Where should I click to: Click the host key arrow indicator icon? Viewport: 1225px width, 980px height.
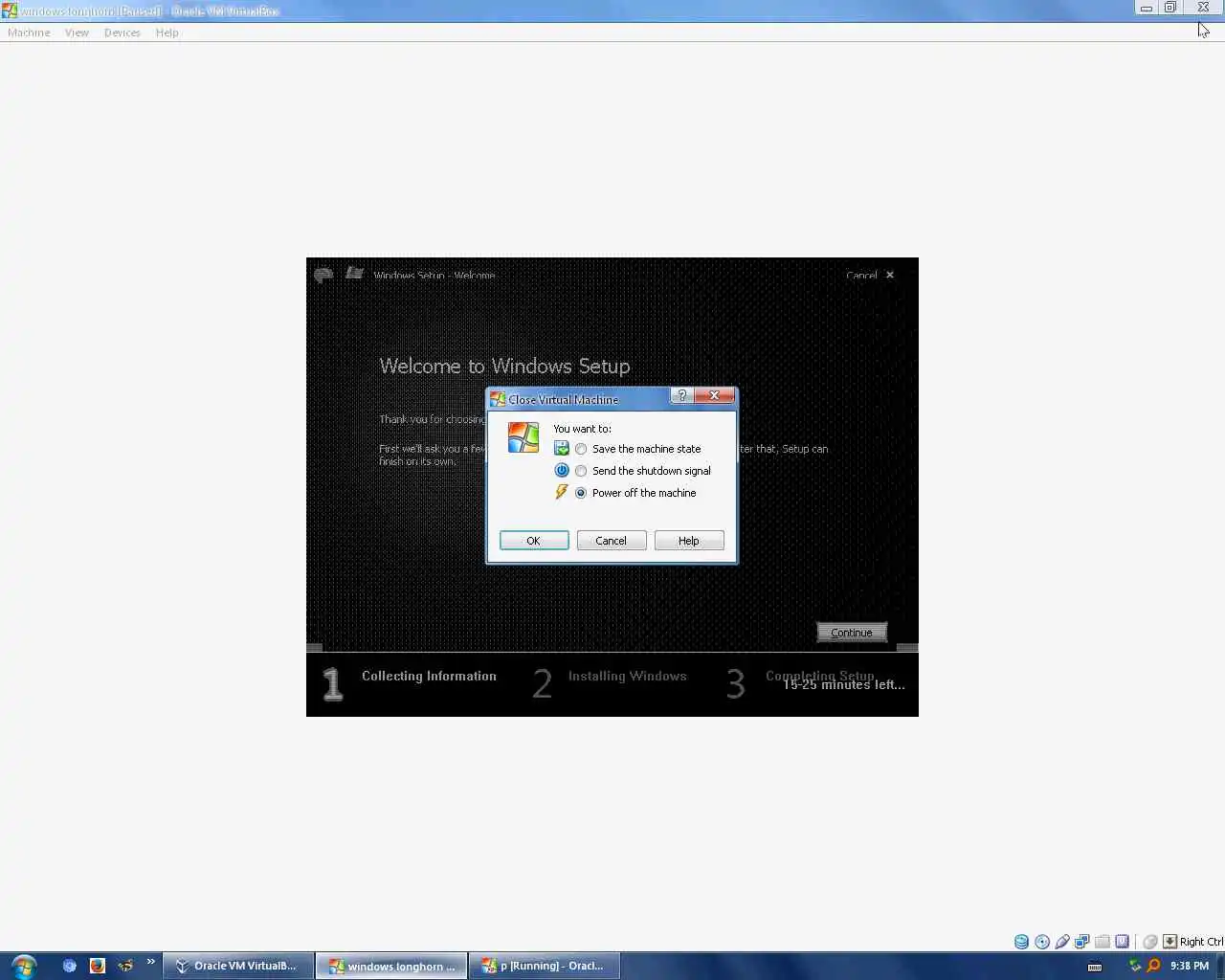[1169, 942]
